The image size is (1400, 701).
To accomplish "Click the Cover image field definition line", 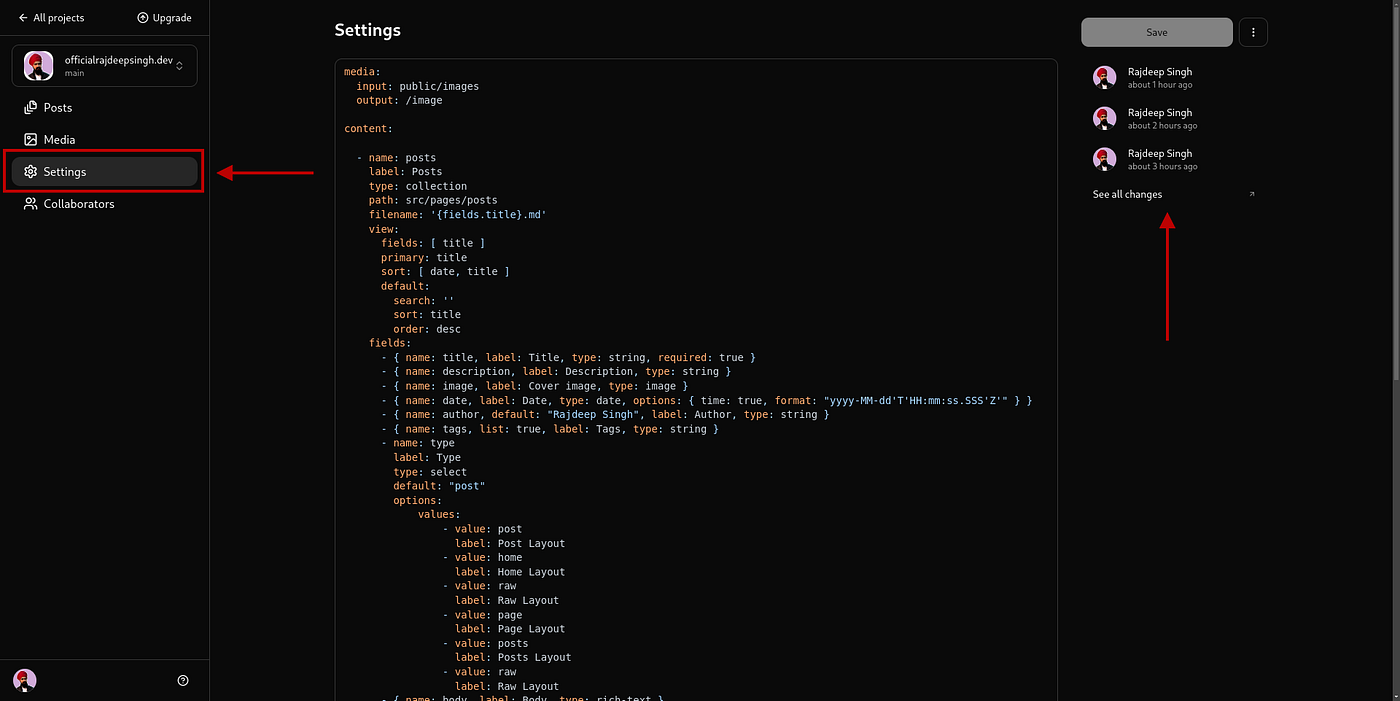I will [534, 386].
